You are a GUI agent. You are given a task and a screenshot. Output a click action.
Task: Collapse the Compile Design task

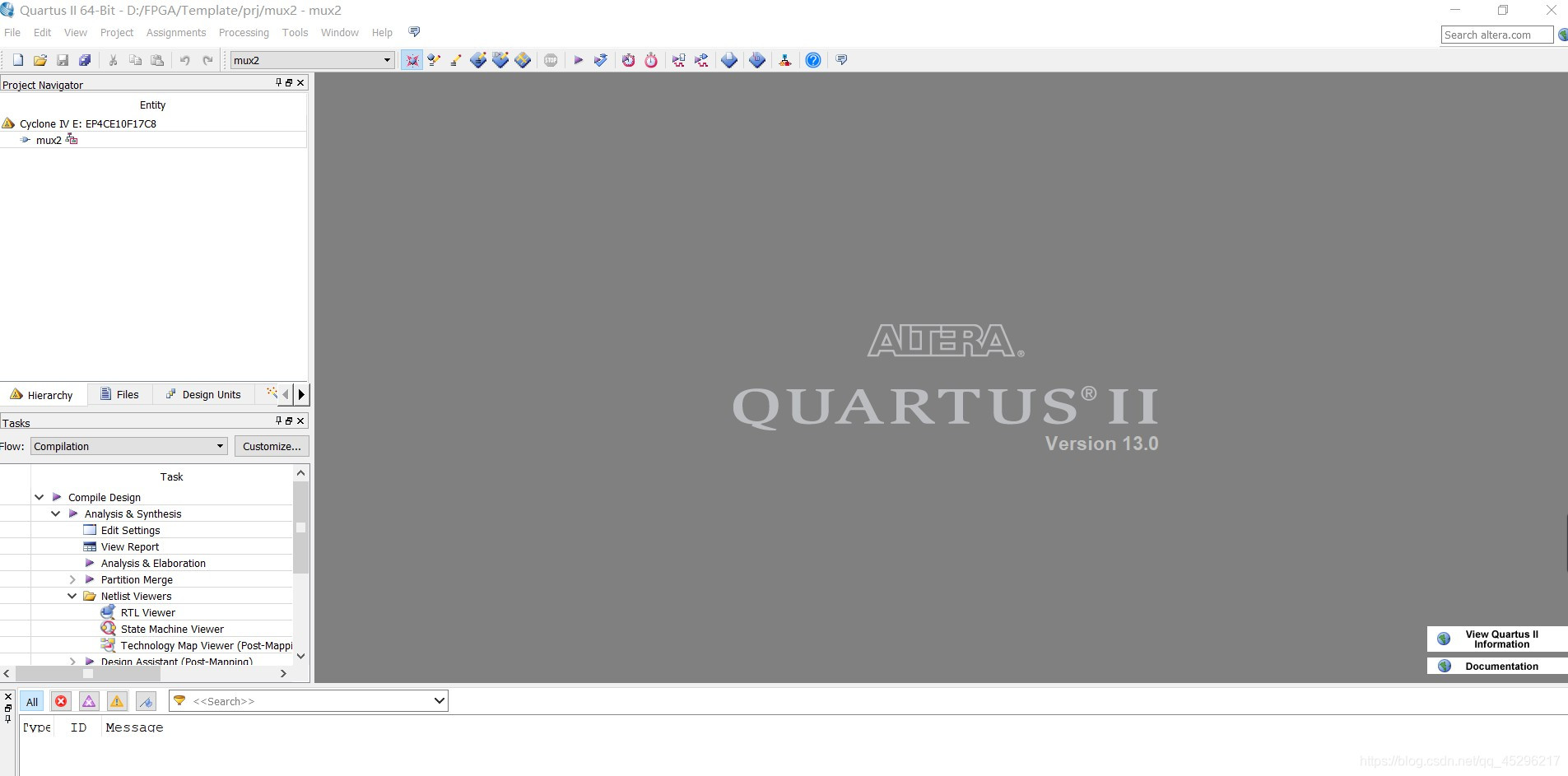pos(39,497)
